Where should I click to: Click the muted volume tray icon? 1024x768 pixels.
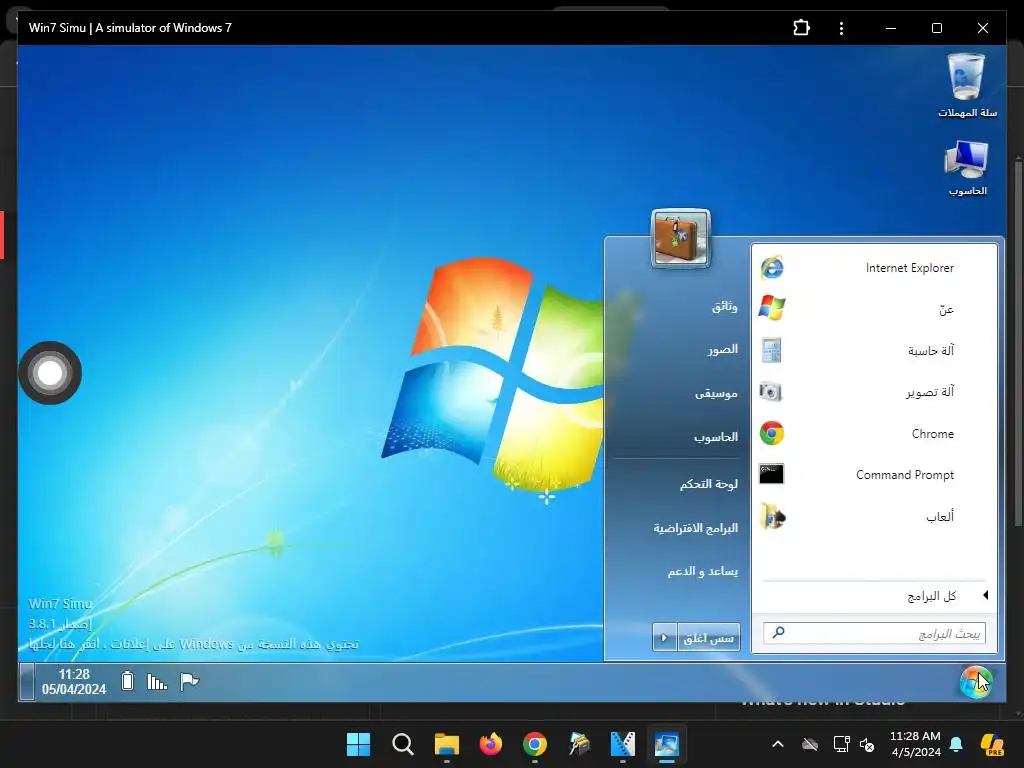point(867,744)
